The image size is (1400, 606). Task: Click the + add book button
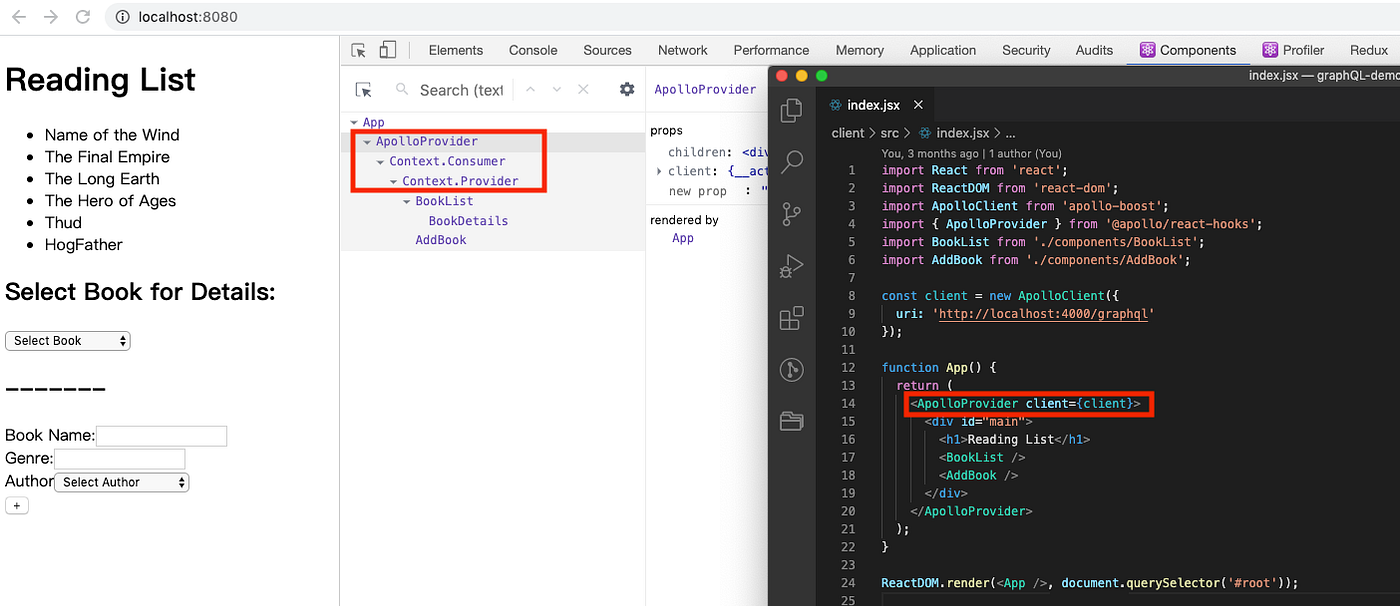(x=17, y=506)
